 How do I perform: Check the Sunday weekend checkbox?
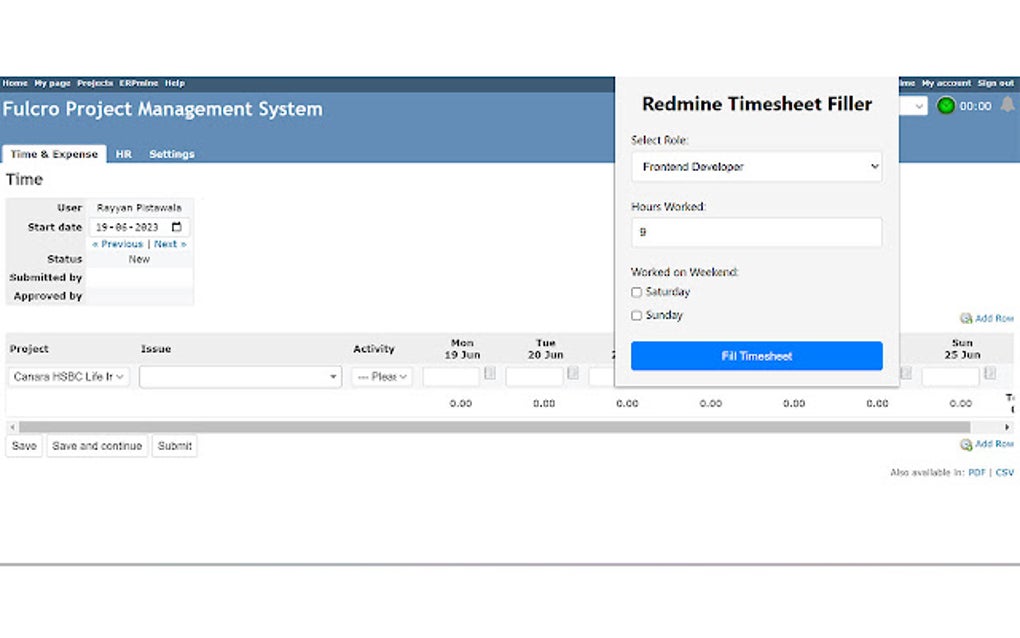pos(637,315)
